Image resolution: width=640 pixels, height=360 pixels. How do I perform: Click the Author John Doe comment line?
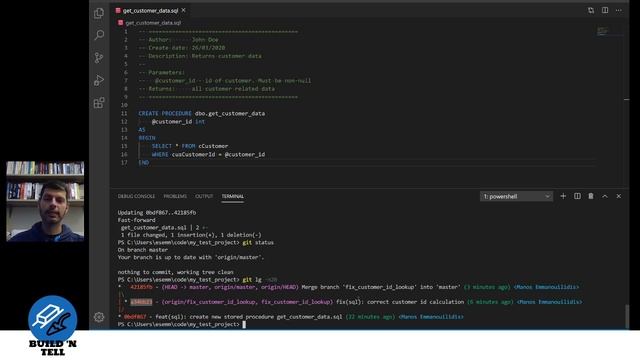178,40
